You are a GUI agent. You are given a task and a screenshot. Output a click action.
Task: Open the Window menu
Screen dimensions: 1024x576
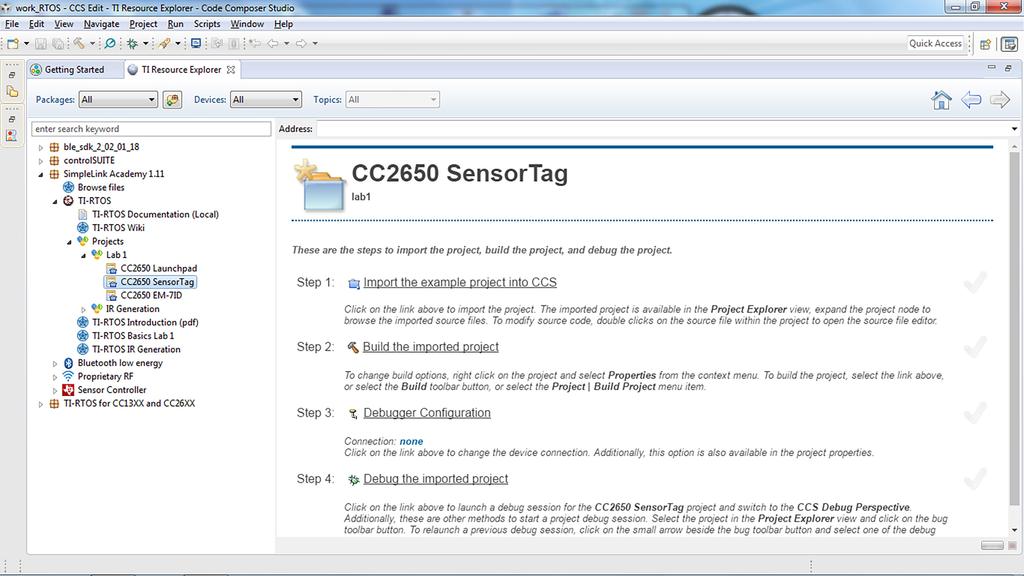click(247, 24)
